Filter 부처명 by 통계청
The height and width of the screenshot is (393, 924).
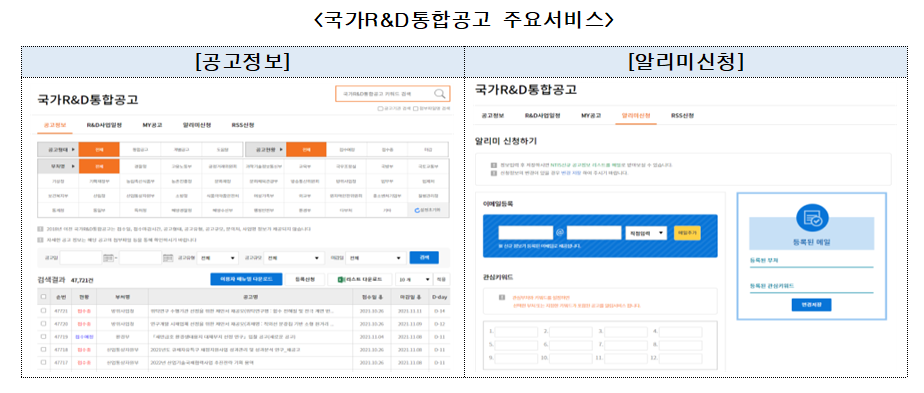pyautogui.click(x=58, y=210)
